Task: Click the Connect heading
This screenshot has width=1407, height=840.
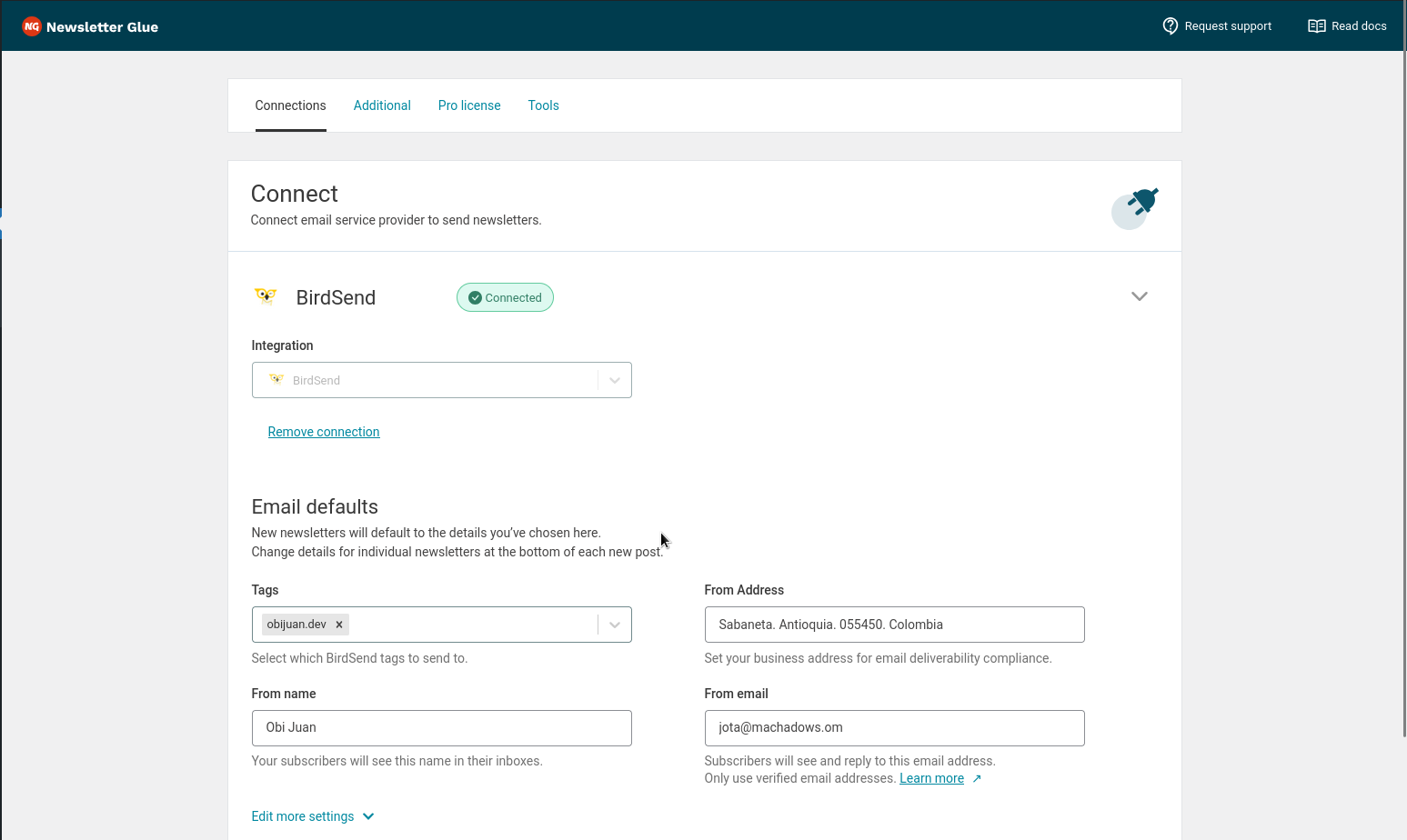Action: click(295, 194)
